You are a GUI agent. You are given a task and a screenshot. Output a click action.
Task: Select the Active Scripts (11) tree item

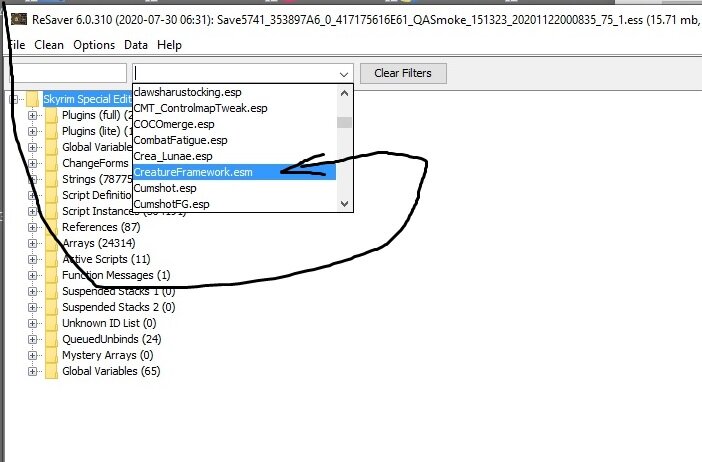[x=106, y=259]
